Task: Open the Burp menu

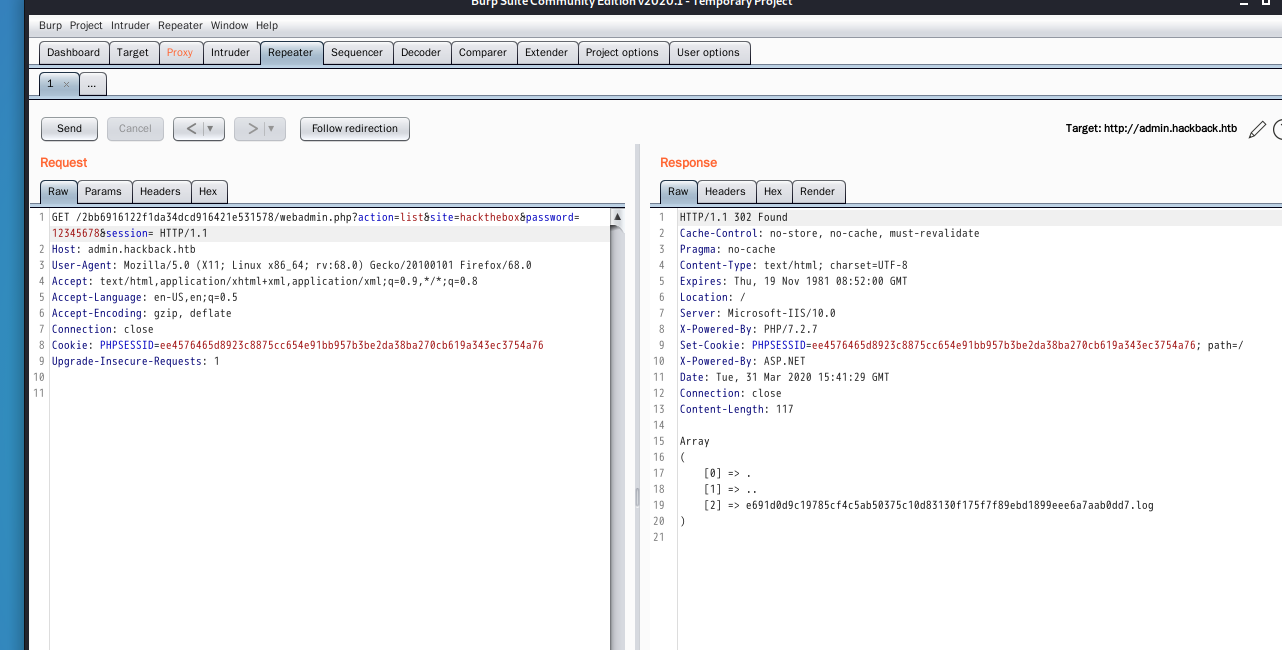Action: (x=50, y=25)
